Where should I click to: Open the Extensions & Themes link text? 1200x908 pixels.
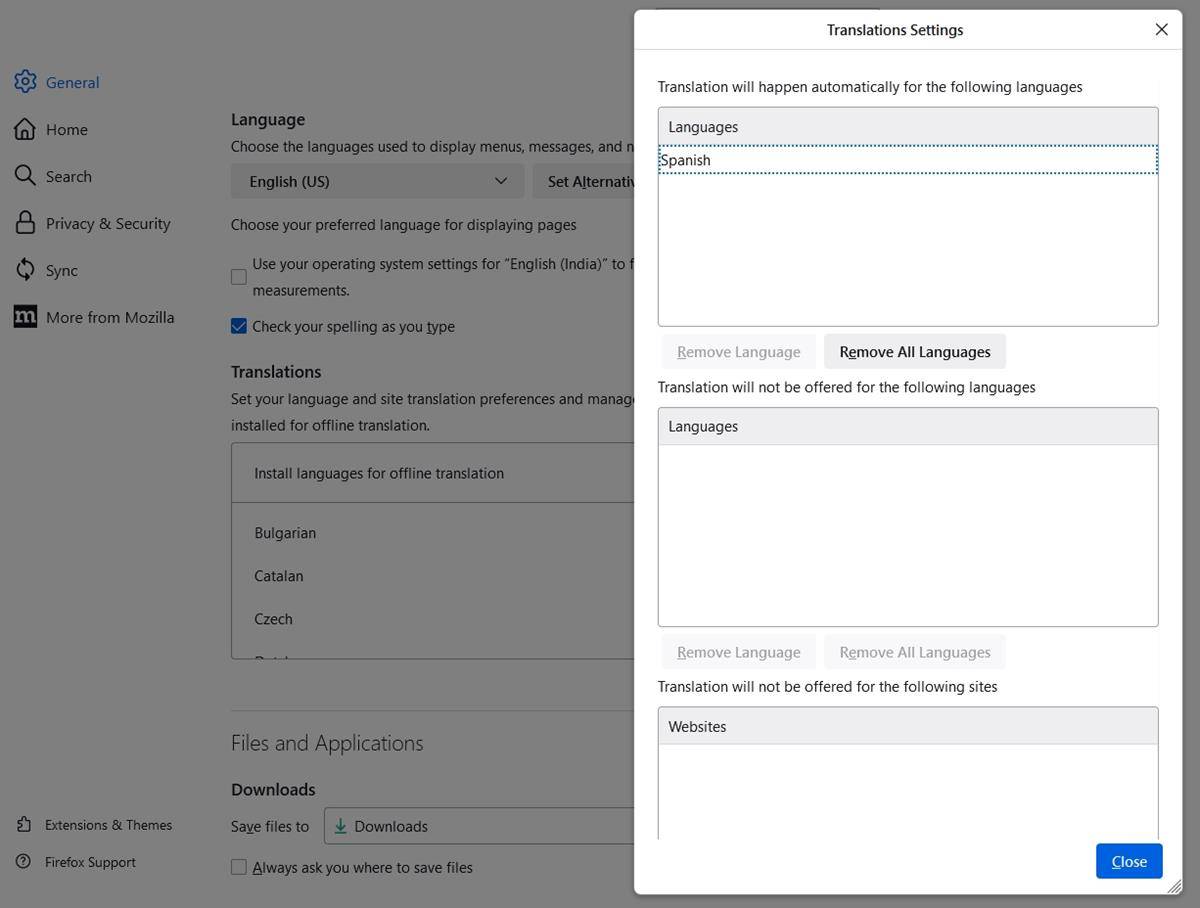(x=108, y=825)
